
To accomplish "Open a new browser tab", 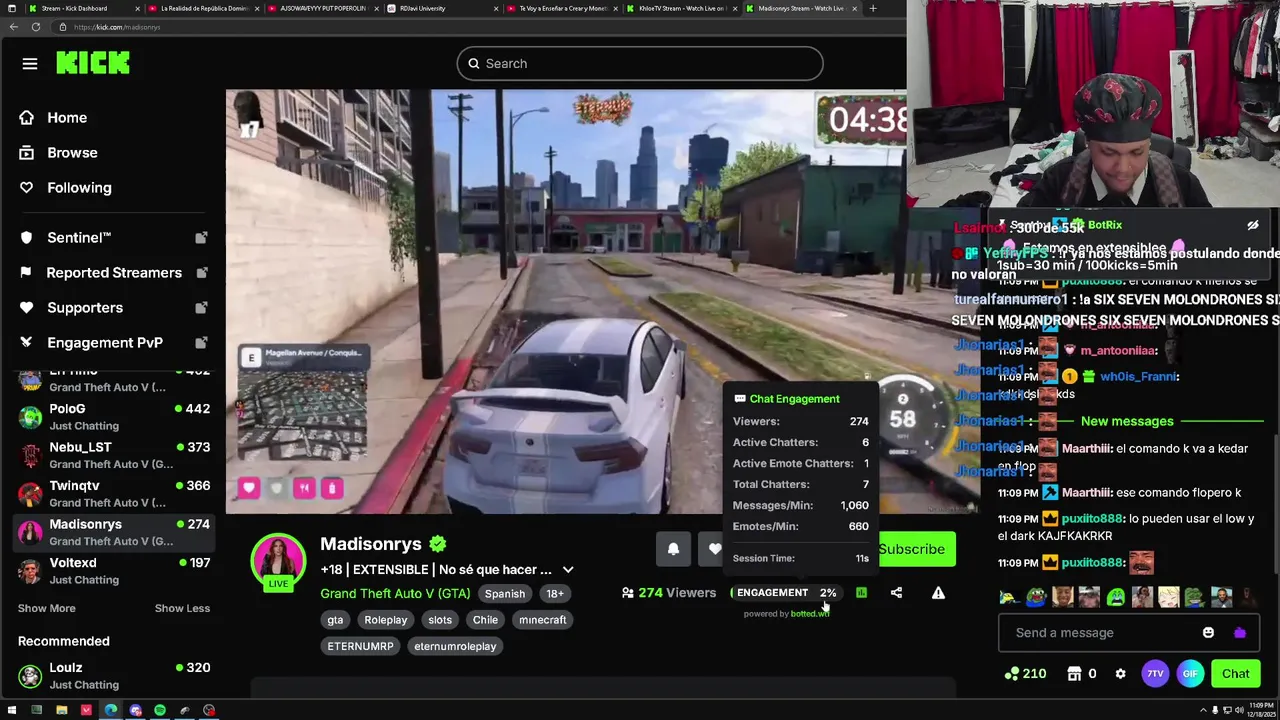I will [872, 8].
